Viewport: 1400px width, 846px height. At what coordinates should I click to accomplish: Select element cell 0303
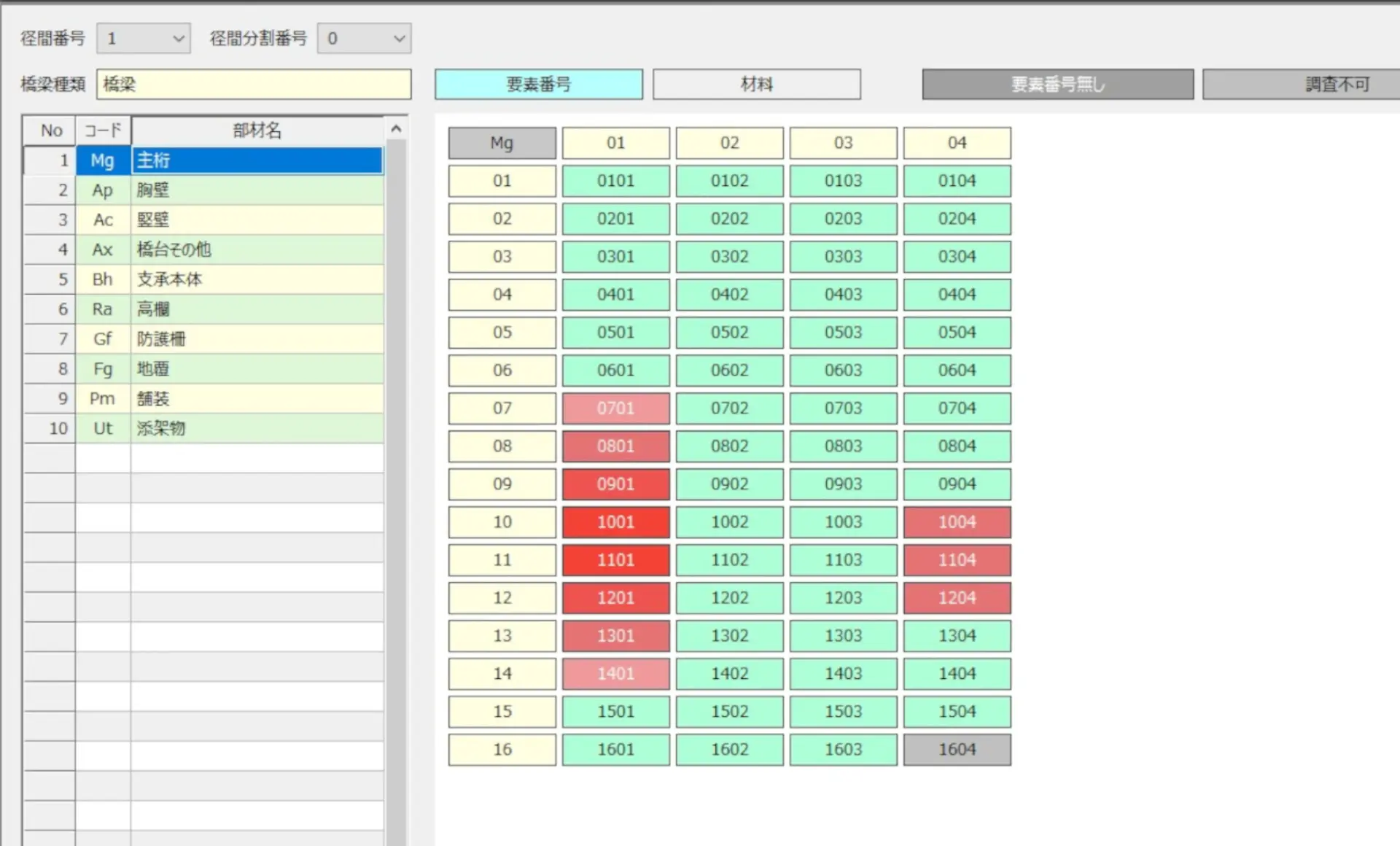click(844, 257)
